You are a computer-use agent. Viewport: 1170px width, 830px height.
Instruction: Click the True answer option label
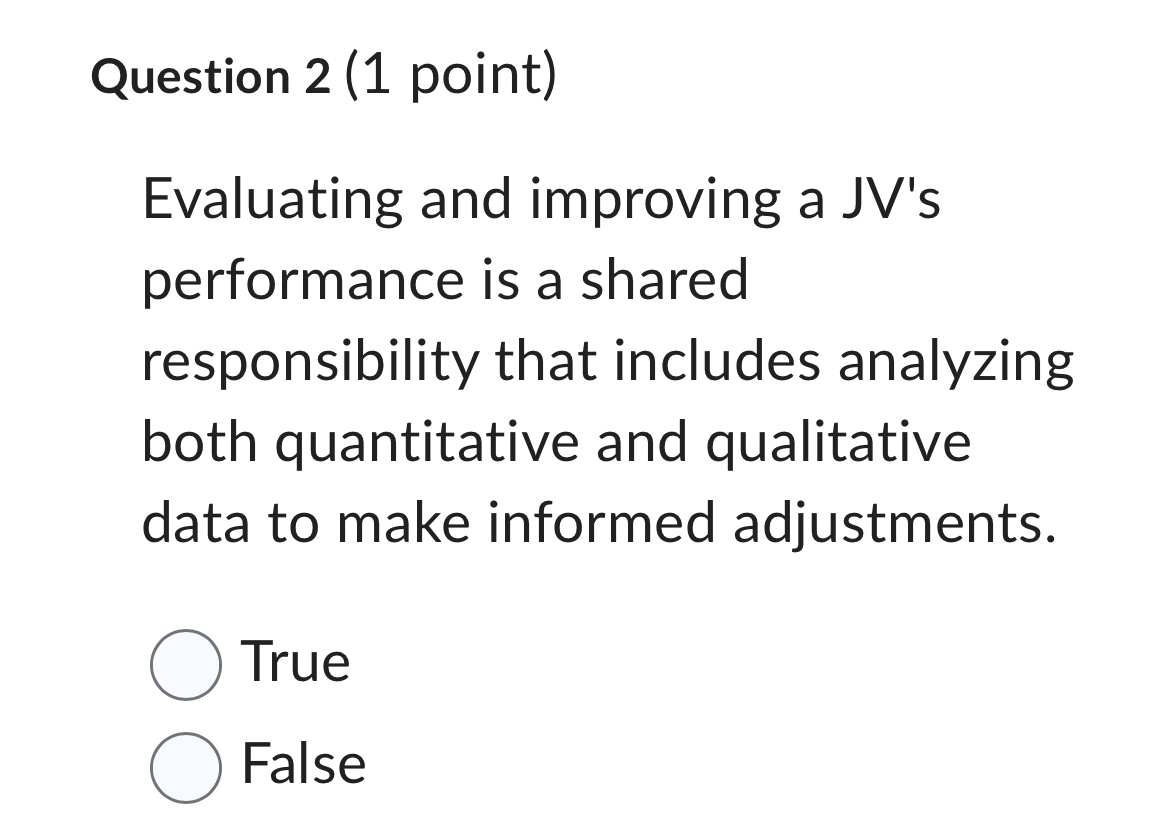click(x=295, y=661)
